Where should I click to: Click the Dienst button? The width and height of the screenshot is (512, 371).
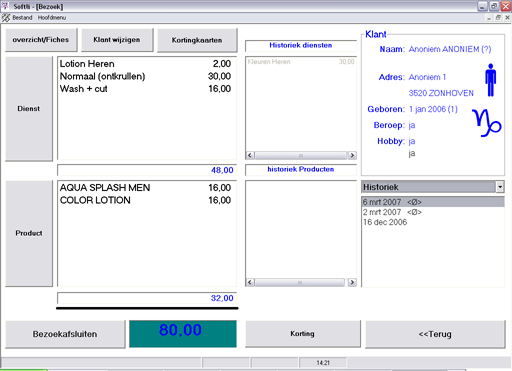pos(29,109)
